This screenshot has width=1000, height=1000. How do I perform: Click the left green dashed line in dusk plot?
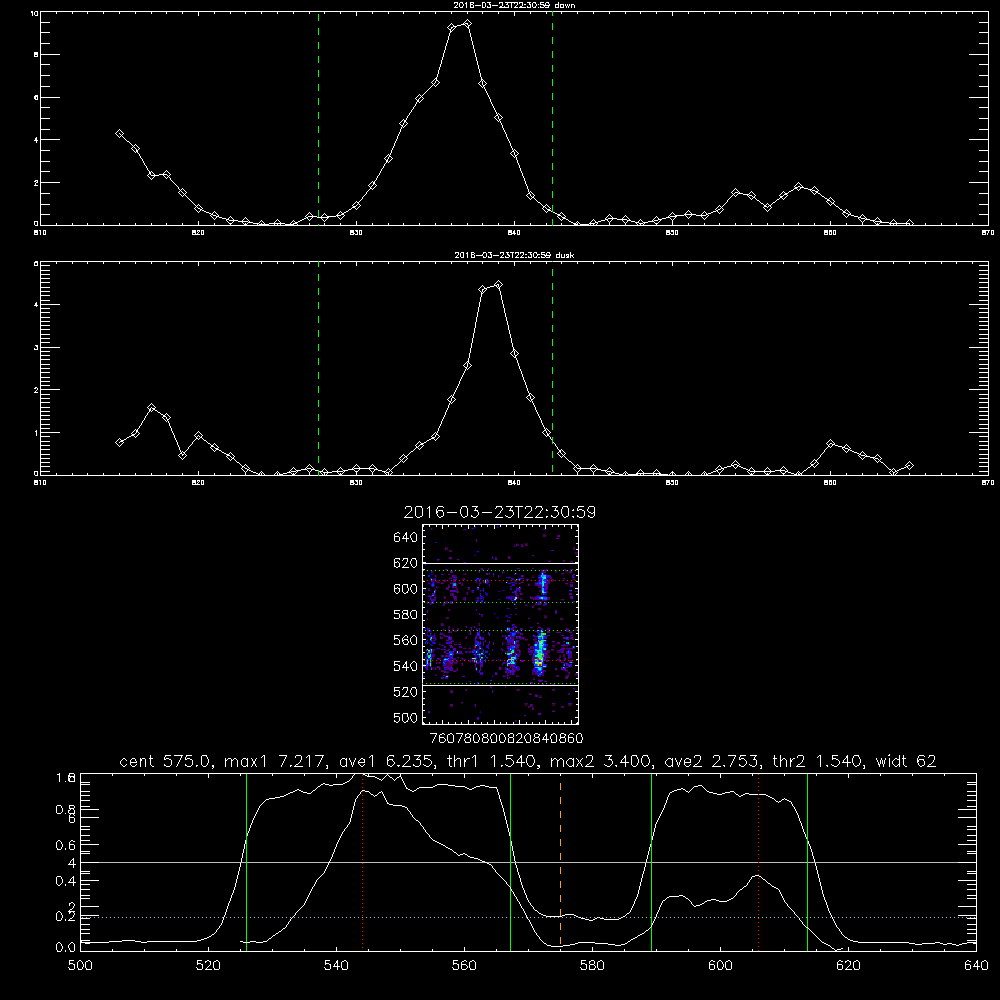click(x=318, y=369)
